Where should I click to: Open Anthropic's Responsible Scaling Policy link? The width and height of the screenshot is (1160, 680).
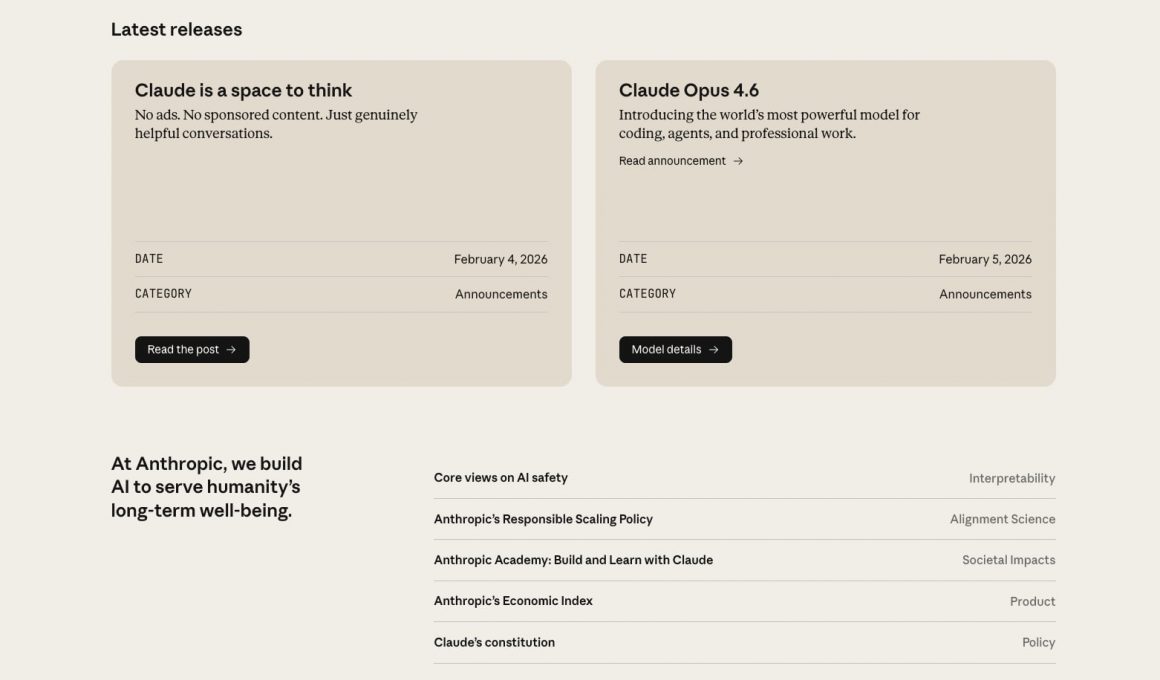[x=543, y=519]
